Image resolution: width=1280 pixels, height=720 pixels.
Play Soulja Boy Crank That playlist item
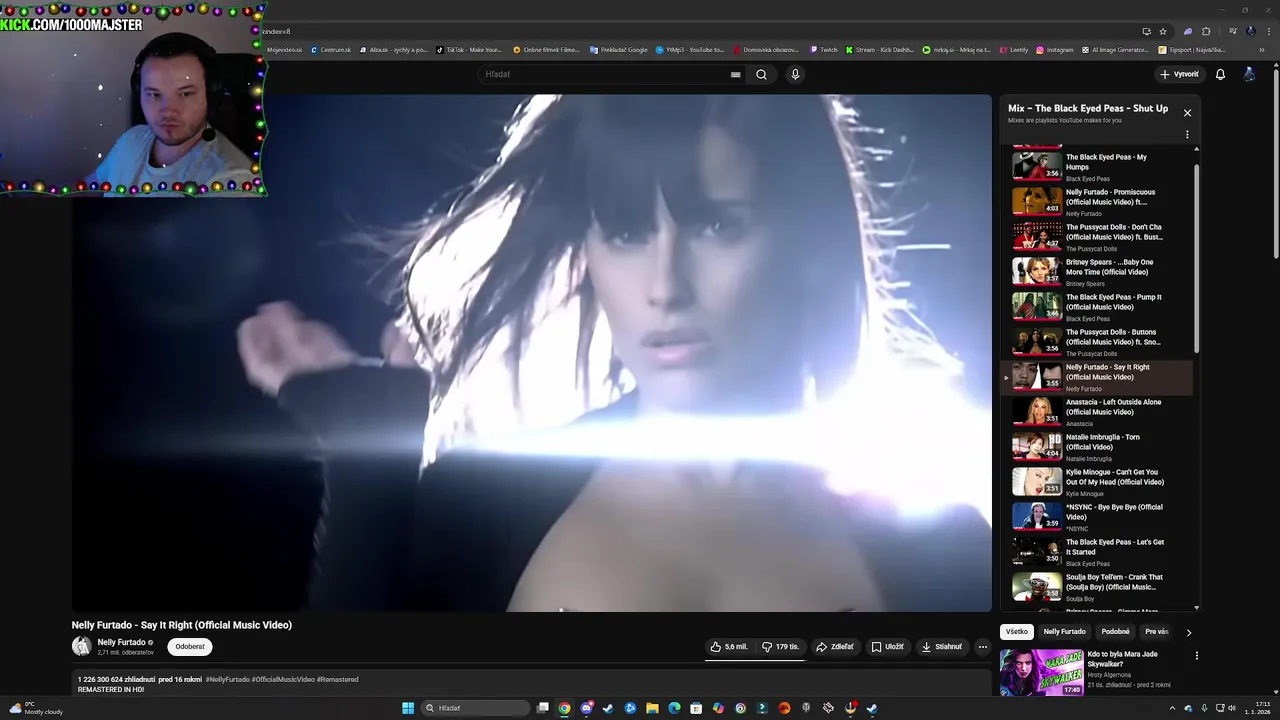[x=1097, y=586]
